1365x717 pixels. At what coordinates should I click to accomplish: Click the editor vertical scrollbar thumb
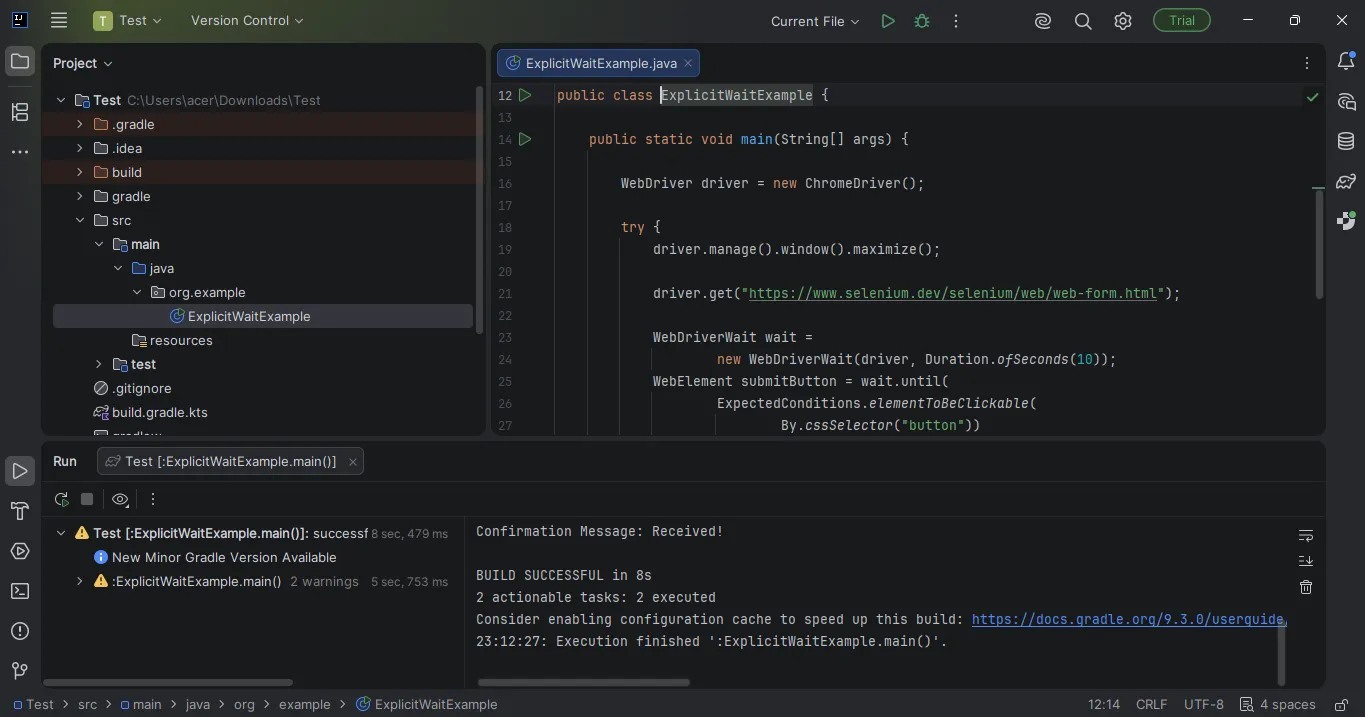(x=1319, y=242)
